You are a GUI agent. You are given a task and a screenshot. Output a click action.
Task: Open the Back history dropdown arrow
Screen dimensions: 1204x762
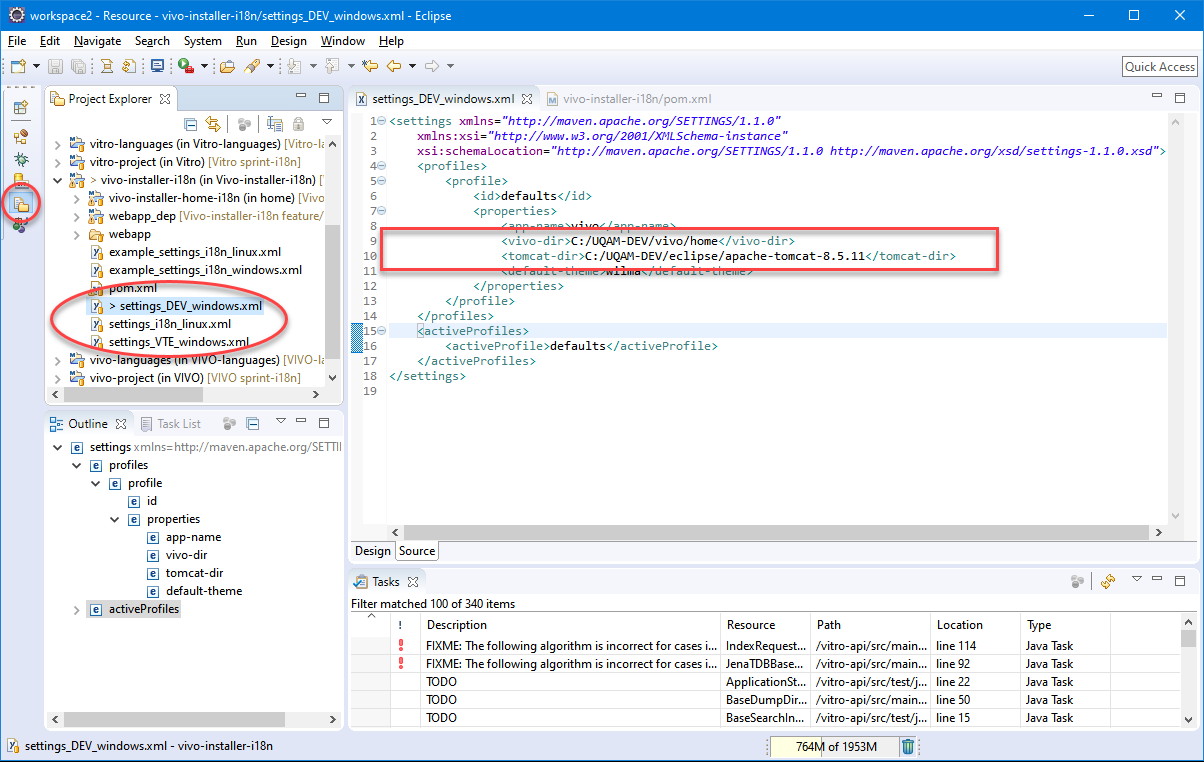[x=412, y=66]
